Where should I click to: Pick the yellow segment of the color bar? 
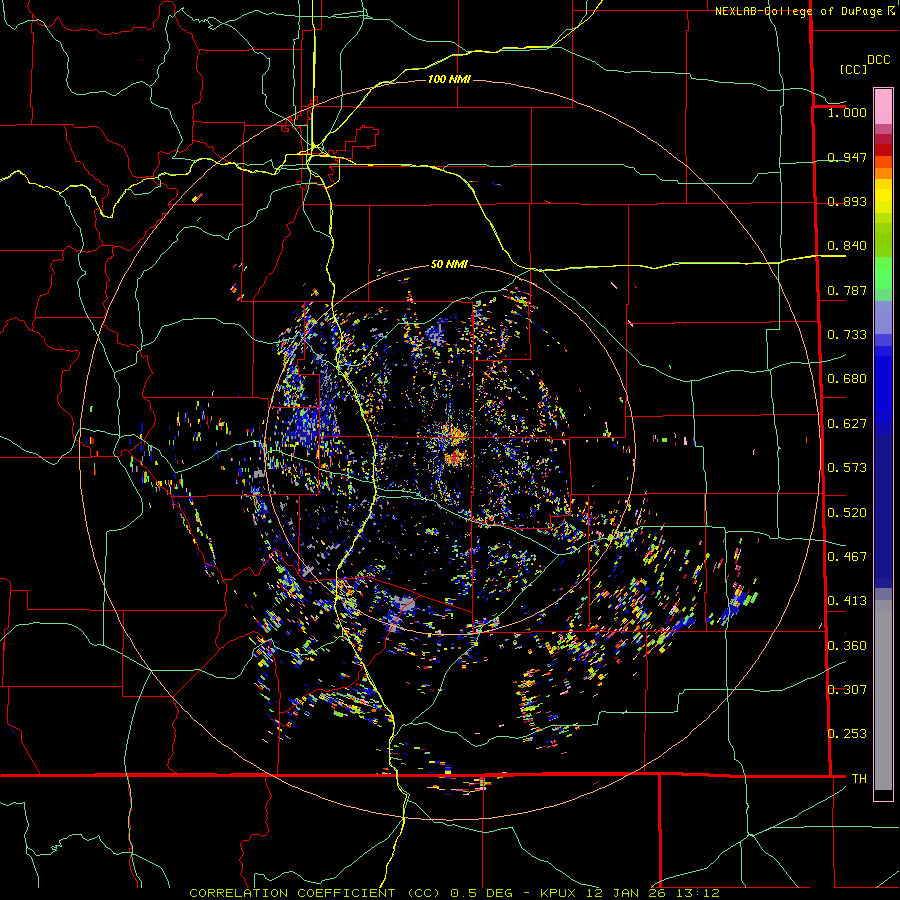pyautogui.click(x=883, y=196)
